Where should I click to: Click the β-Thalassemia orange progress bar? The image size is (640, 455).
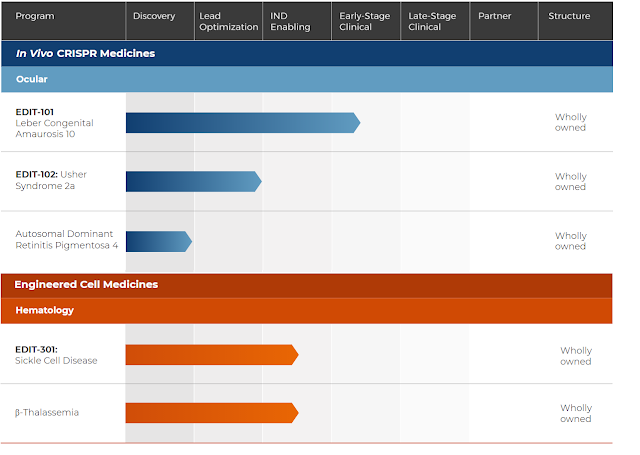tap(212, 413)
